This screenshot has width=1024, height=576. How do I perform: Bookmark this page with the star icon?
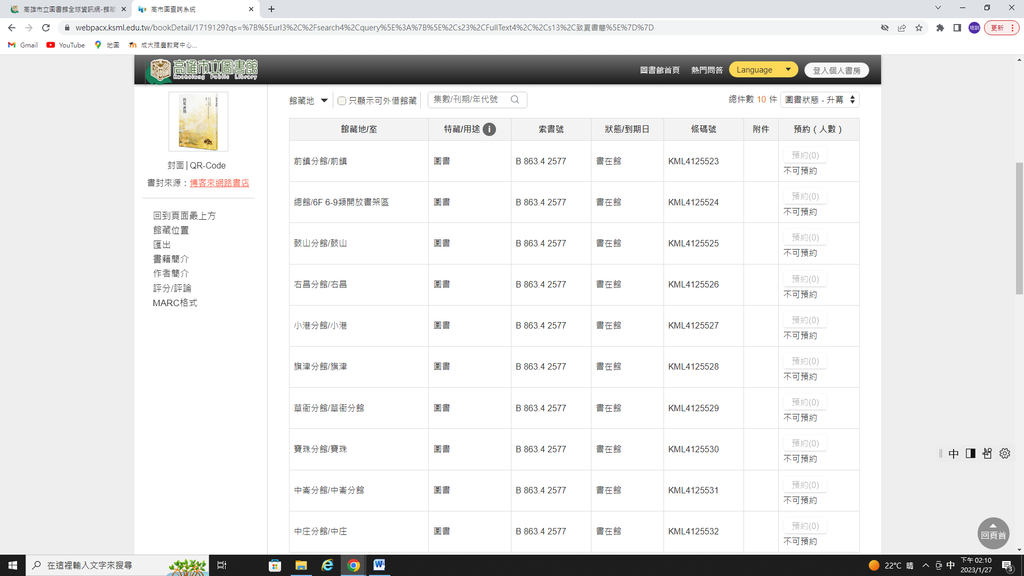tap(919, 28)
